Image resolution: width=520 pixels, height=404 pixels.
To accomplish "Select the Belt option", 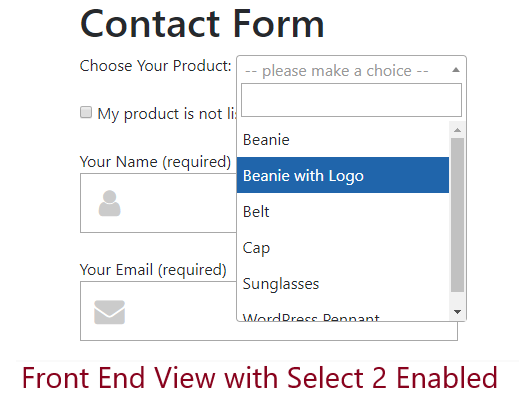I will click(x=343, y=211).
